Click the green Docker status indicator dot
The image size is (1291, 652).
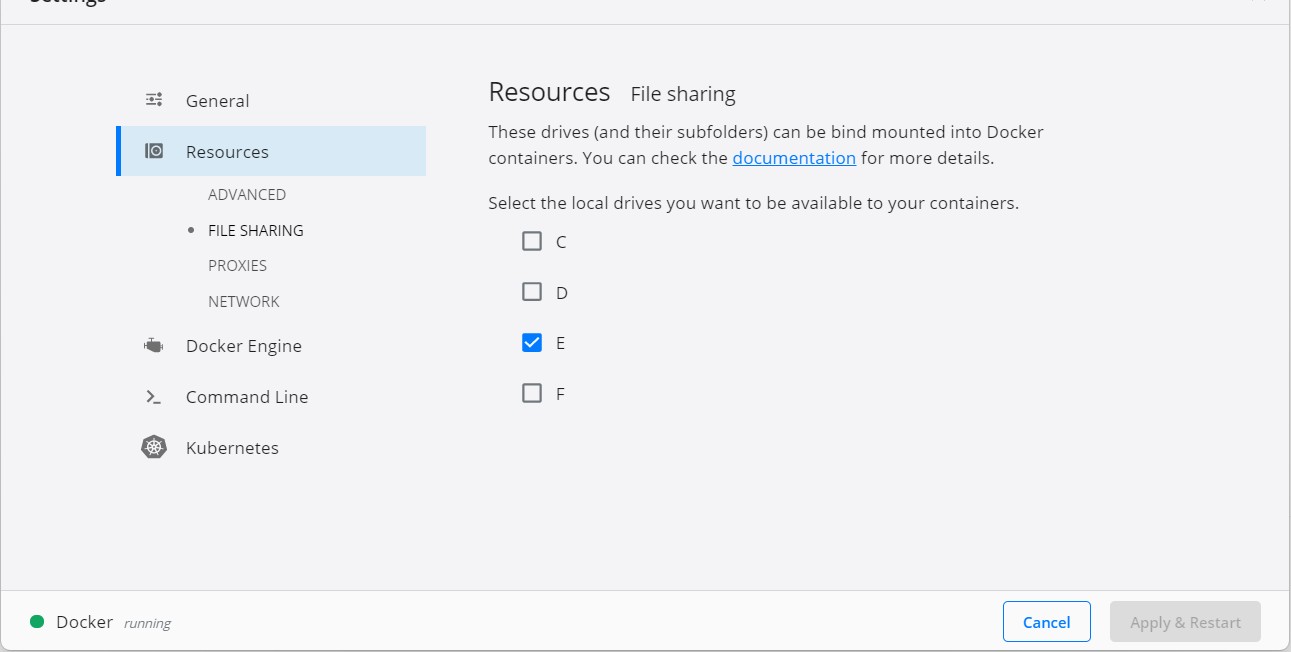coord(37,622)
